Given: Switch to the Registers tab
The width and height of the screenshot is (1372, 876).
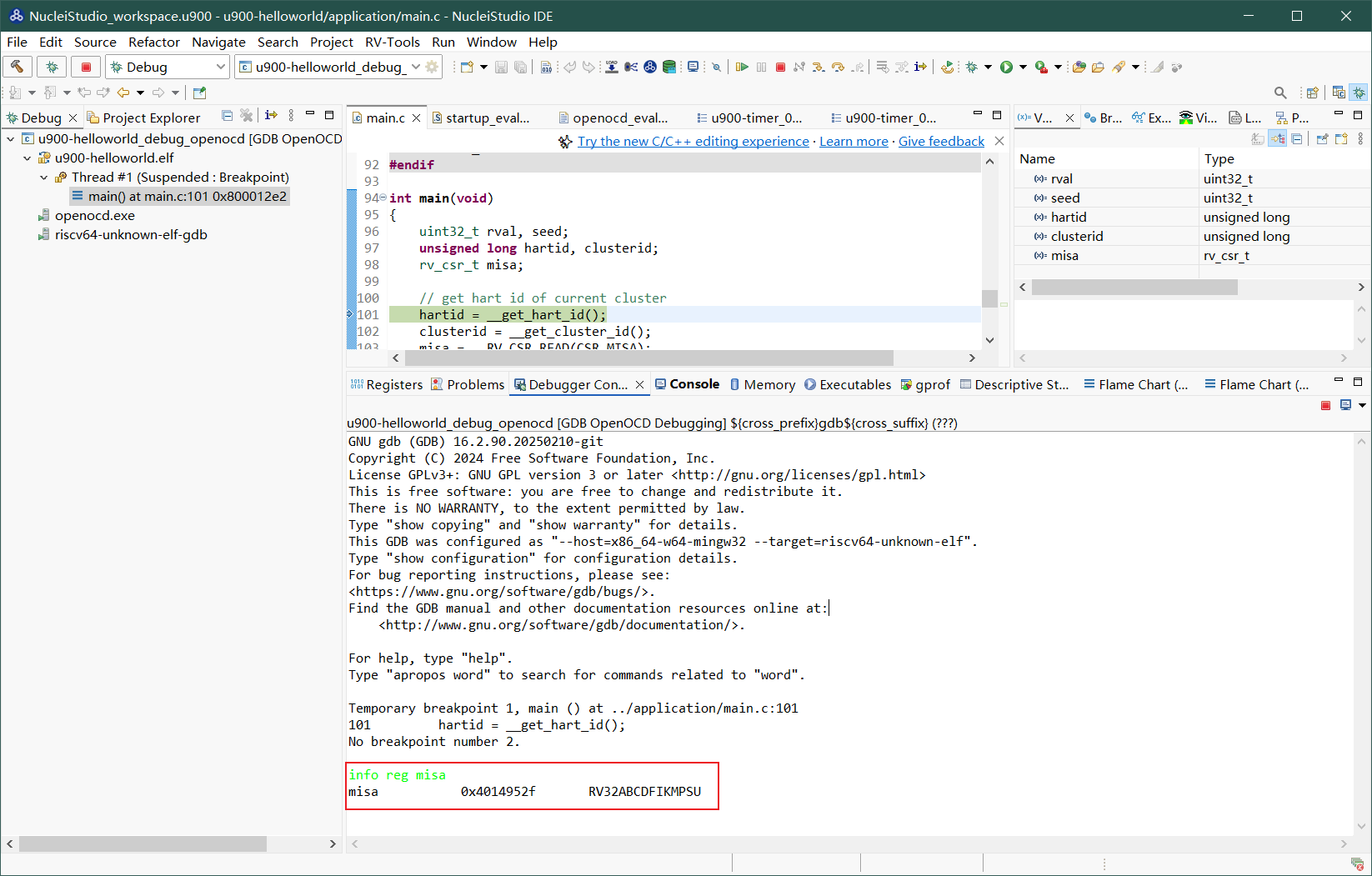Looking at the screenshot, I should click(x=387, y=384).
